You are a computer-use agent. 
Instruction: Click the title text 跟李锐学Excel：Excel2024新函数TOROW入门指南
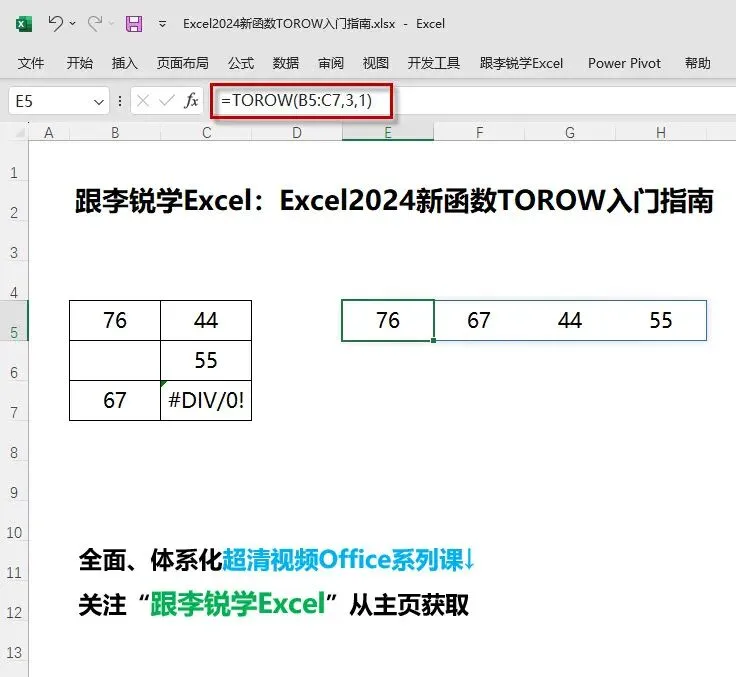point(394,200)
